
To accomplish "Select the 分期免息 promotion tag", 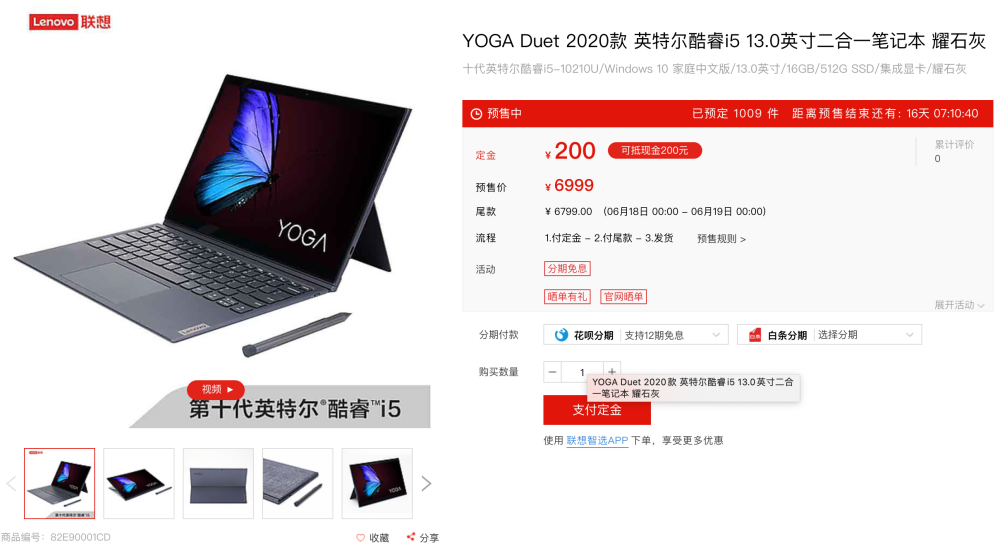I will [567, 269].
